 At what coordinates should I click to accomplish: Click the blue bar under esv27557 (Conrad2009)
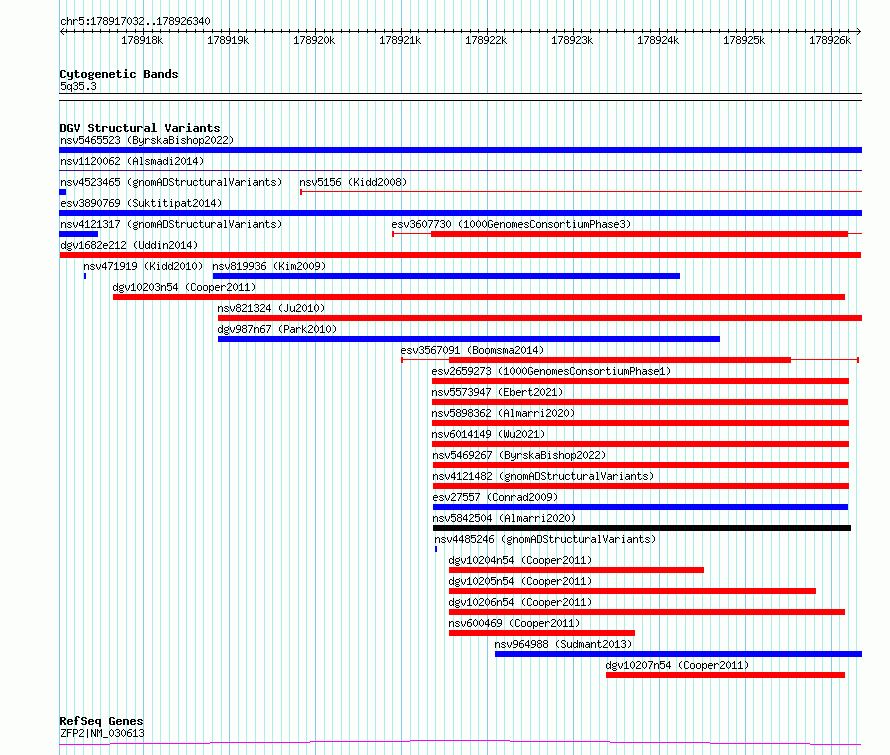point(640,507)
